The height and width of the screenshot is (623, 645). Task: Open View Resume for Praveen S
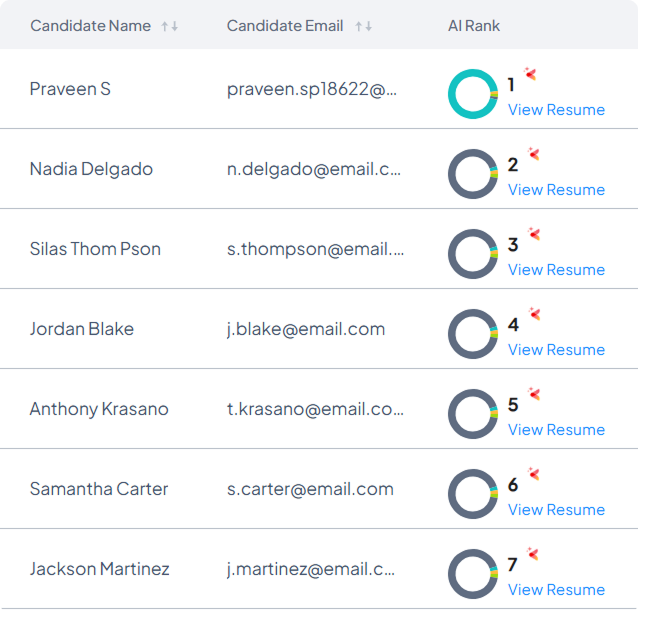point(556,110)
